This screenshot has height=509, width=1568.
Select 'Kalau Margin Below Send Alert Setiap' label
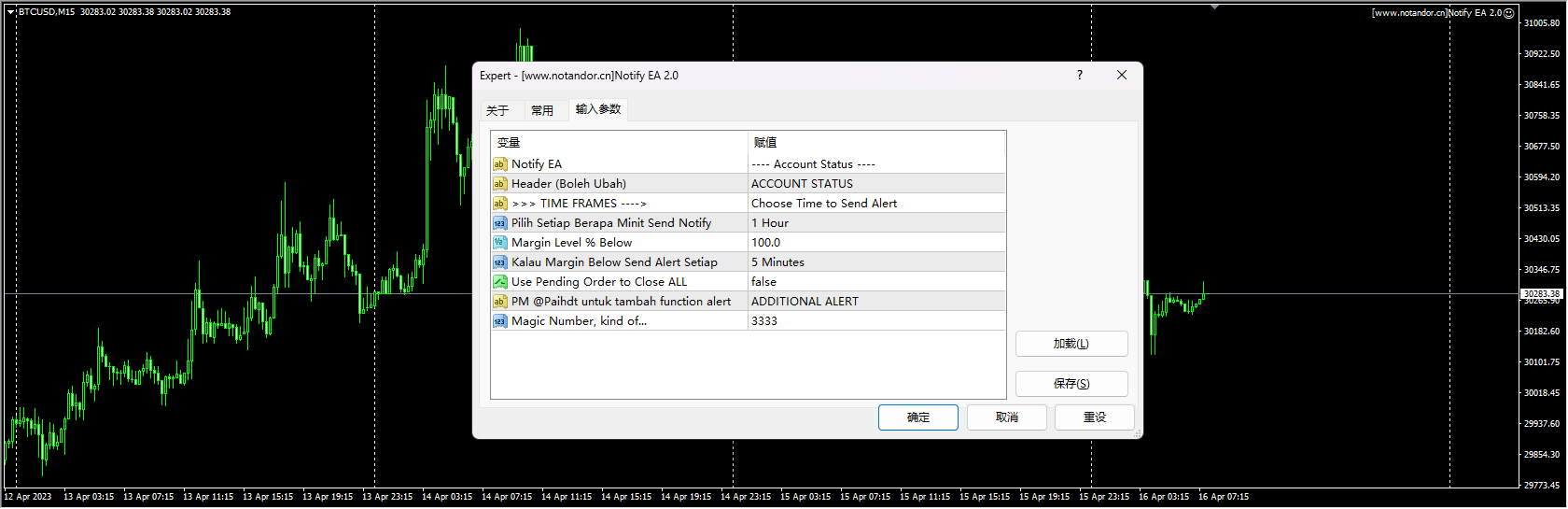(614, 262)
